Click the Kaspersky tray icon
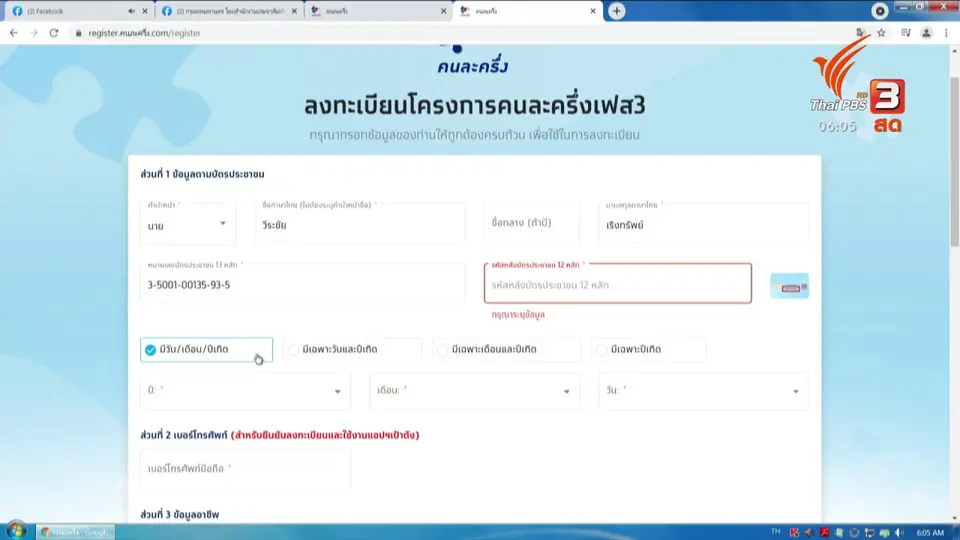Image resolution: width=960 pixels, height=540 pixels. coord(794,532)
